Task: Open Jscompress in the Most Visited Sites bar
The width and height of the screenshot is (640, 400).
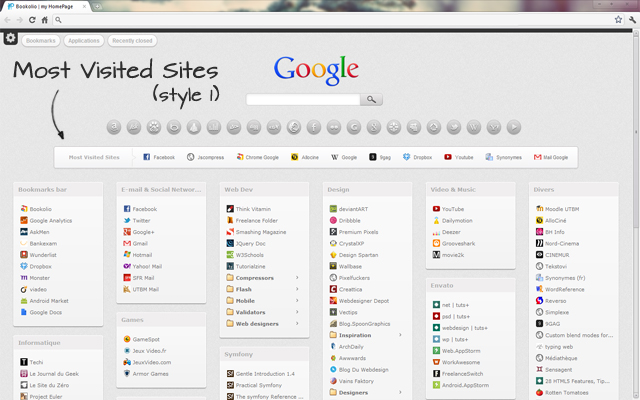Action: 205,157
